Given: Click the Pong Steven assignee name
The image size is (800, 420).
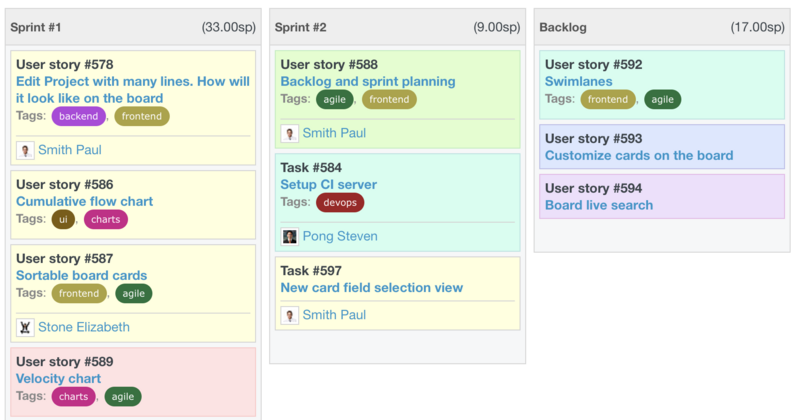Looking at the screenshot, I should coord(341,237).
